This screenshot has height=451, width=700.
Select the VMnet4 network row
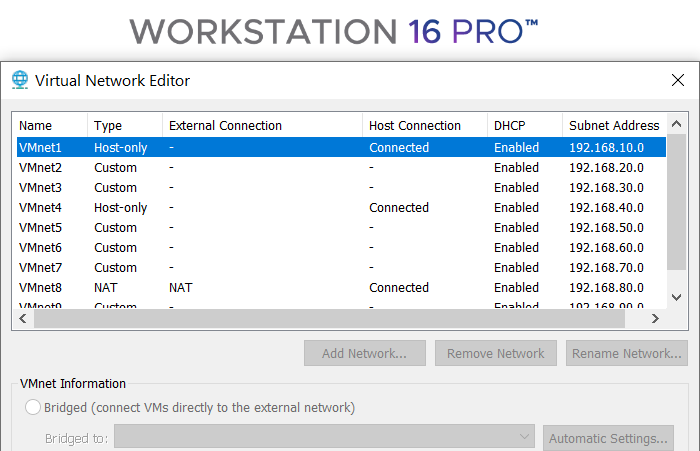(x=341, y=208)
